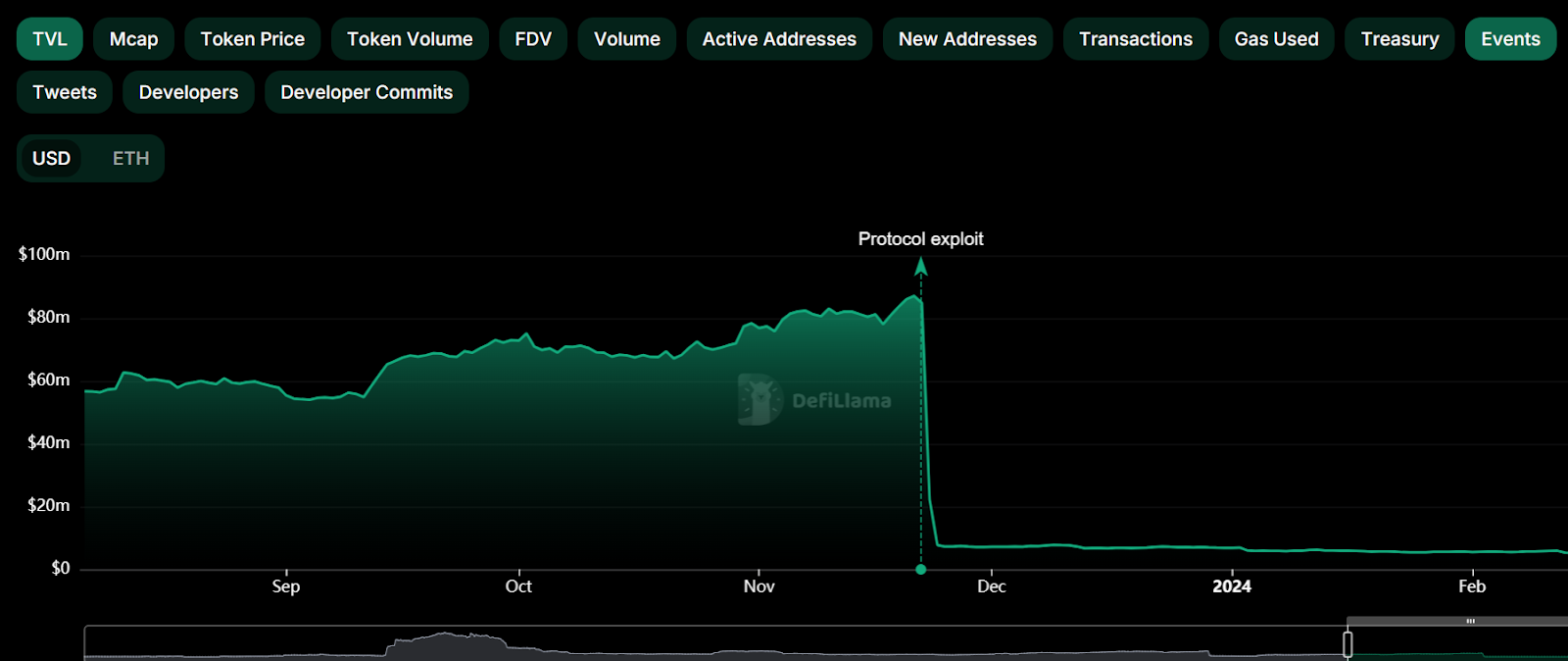
Task: Toggle the TVL metric chip
Action: click(50, 39)
